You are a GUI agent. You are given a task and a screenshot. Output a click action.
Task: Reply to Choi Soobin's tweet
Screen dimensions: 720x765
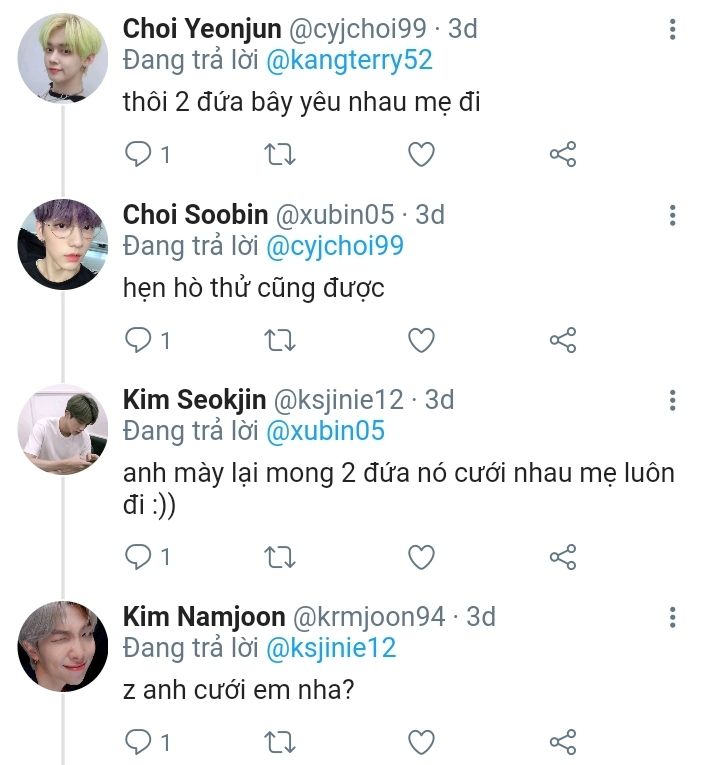pos(139,340)
